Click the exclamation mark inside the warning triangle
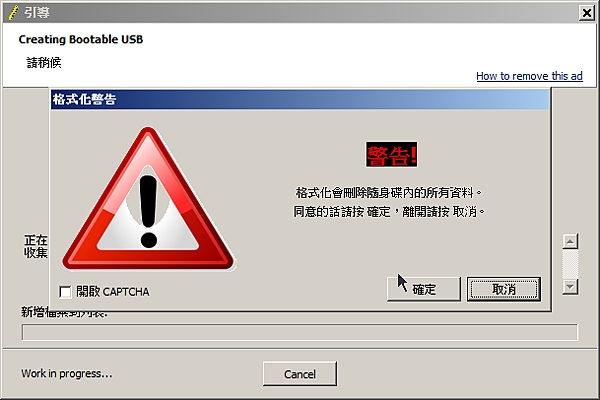600x400 pixels. [148, 211]
